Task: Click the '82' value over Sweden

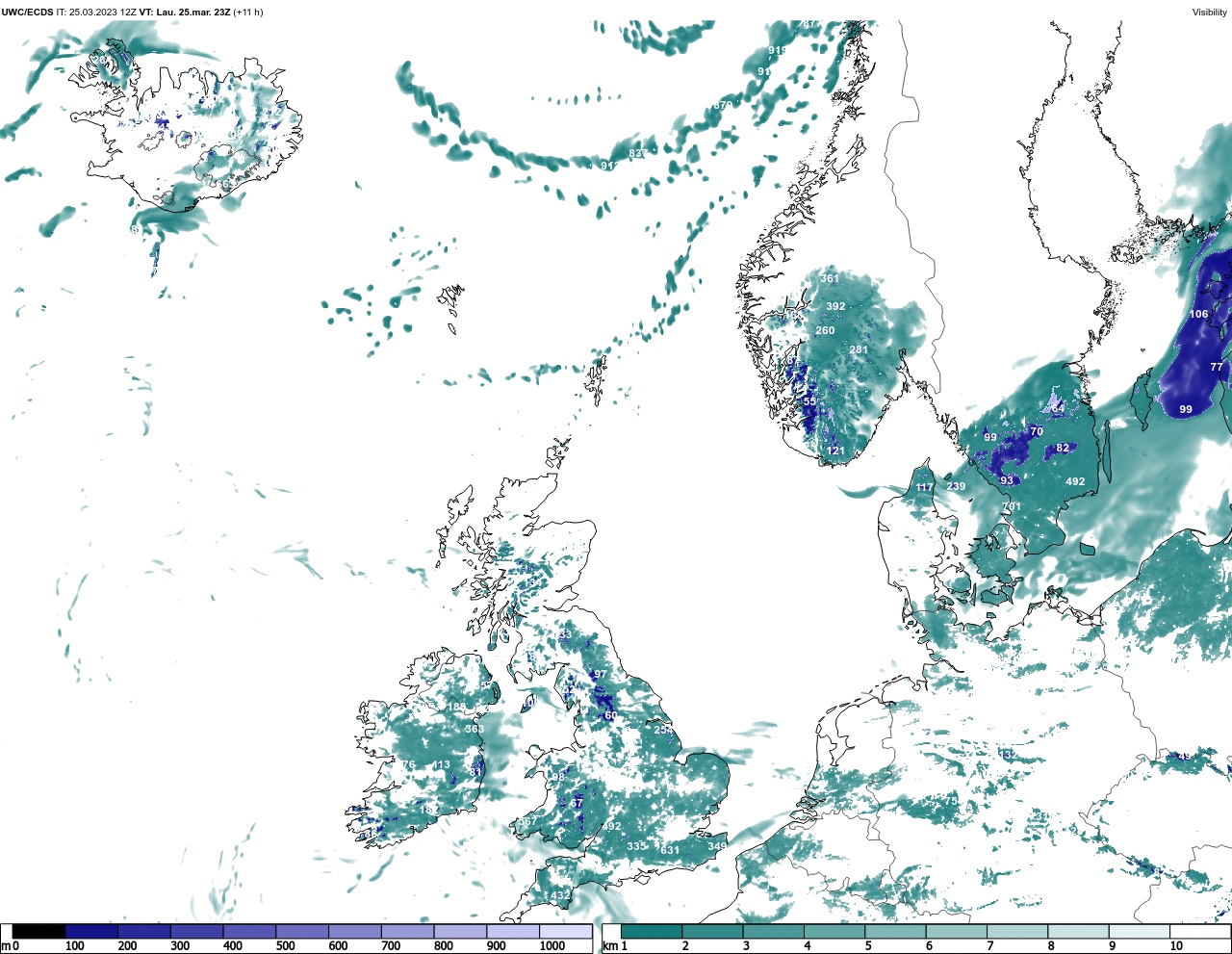Action: coord(1063,448)
